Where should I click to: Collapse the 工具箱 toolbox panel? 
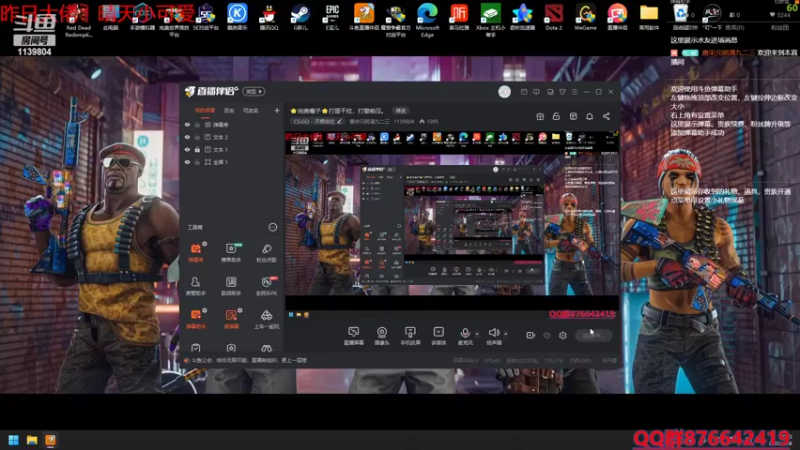click(273, 227)
